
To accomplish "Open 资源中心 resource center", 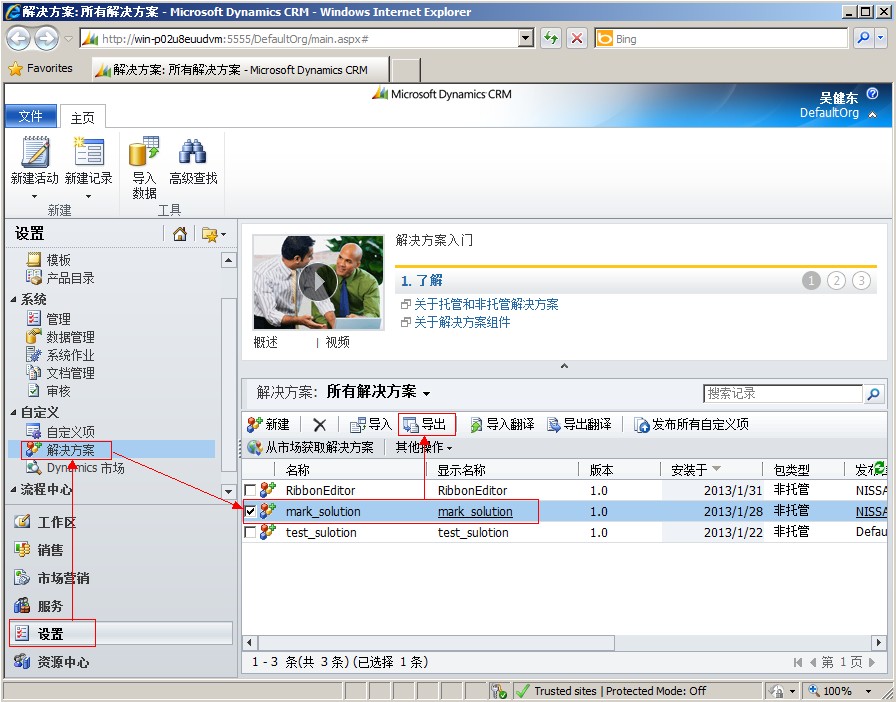I will [51, 662].
